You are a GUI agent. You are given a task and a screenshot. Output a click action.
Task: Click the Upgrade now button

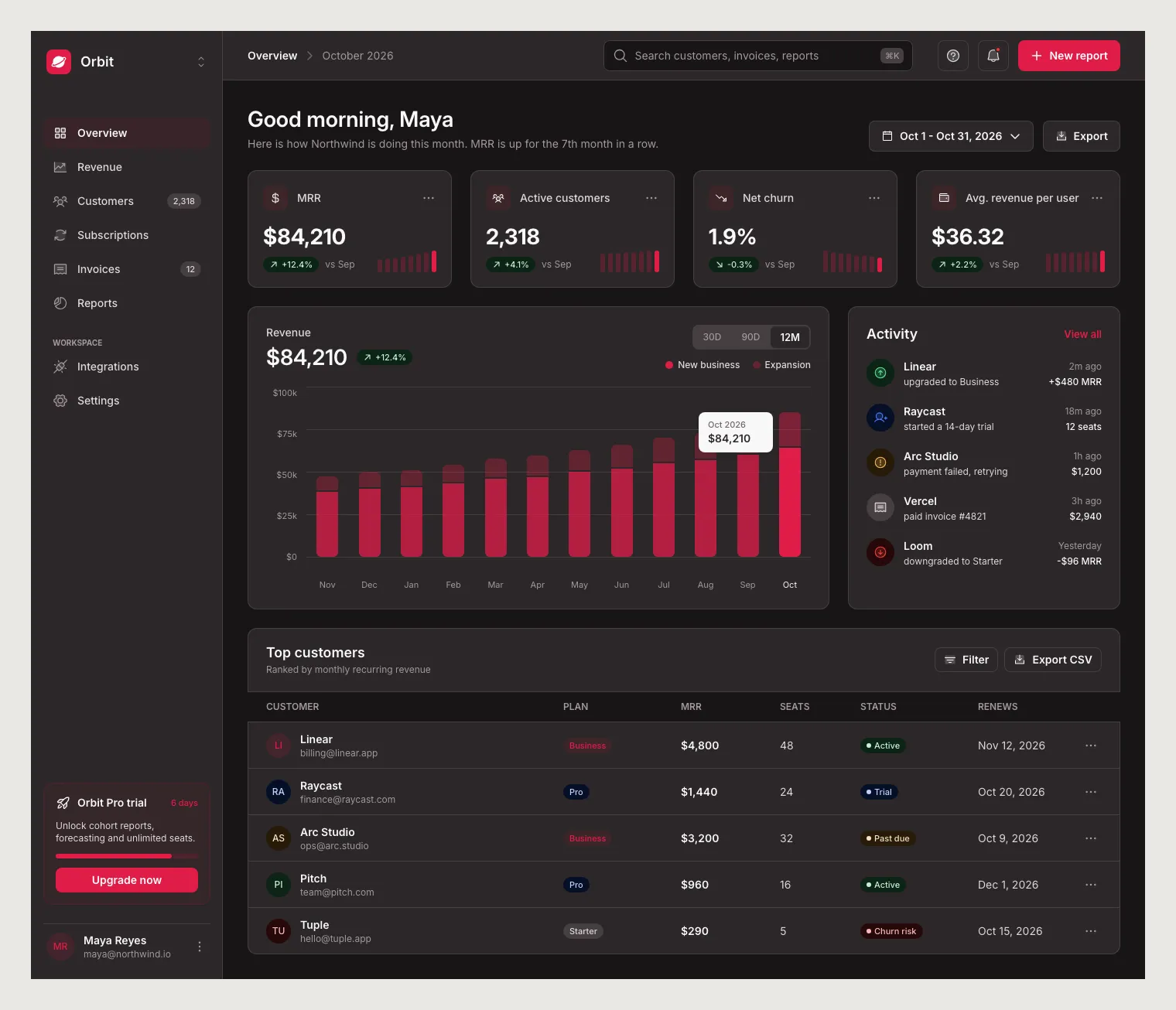127,880
